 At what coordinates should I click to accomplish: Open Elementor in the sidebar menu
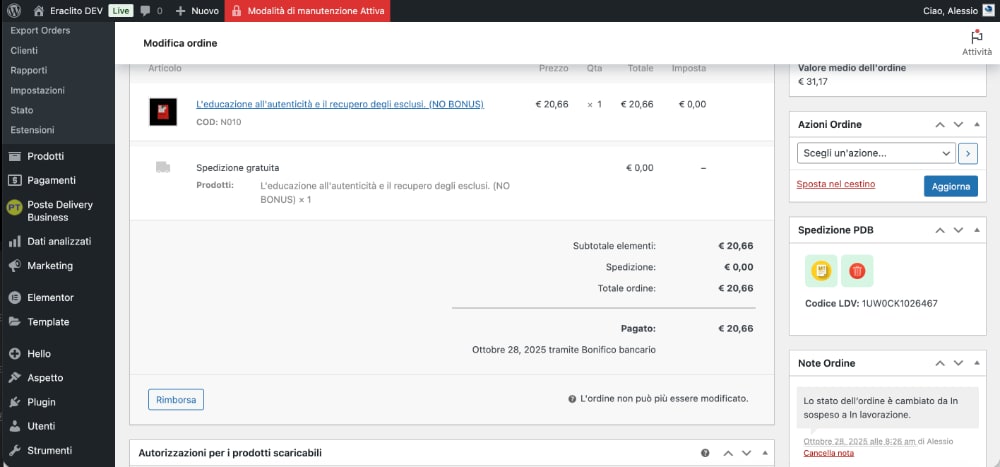pyautogui.click(x=50, y=297)
